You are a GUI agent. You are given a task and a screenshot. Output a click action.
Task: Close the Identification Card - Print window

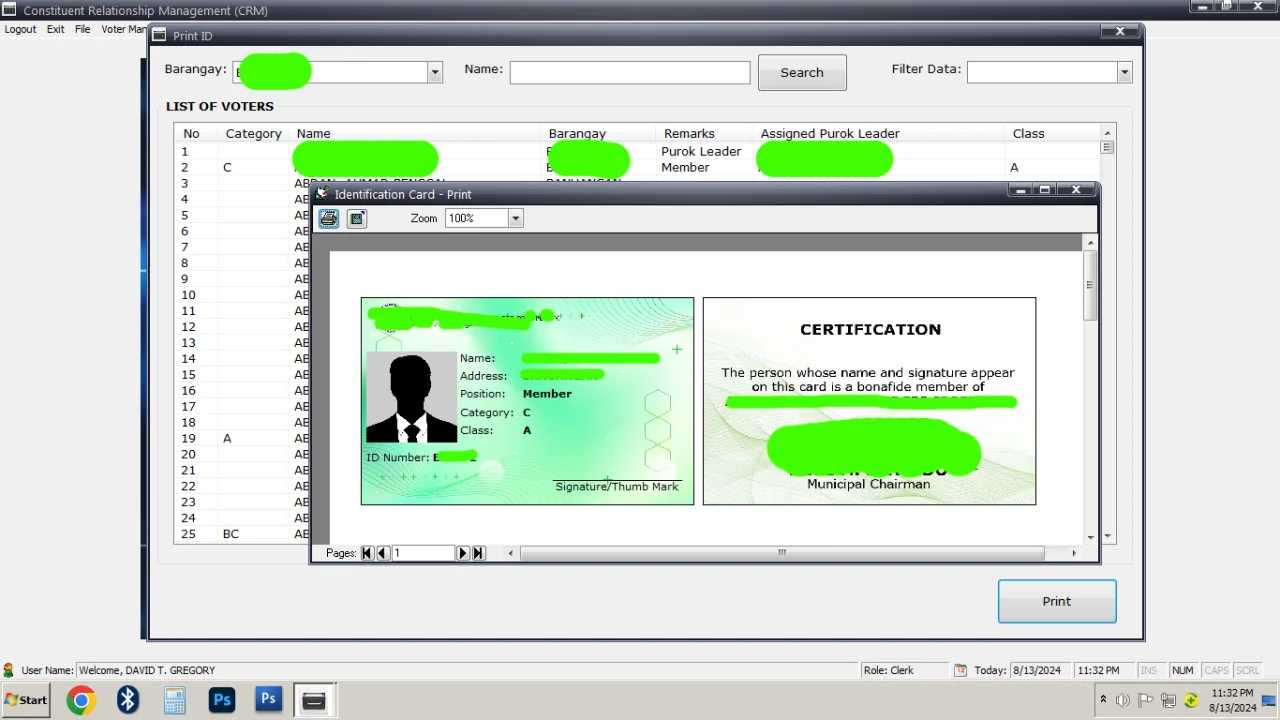(x=1076, y=190)
